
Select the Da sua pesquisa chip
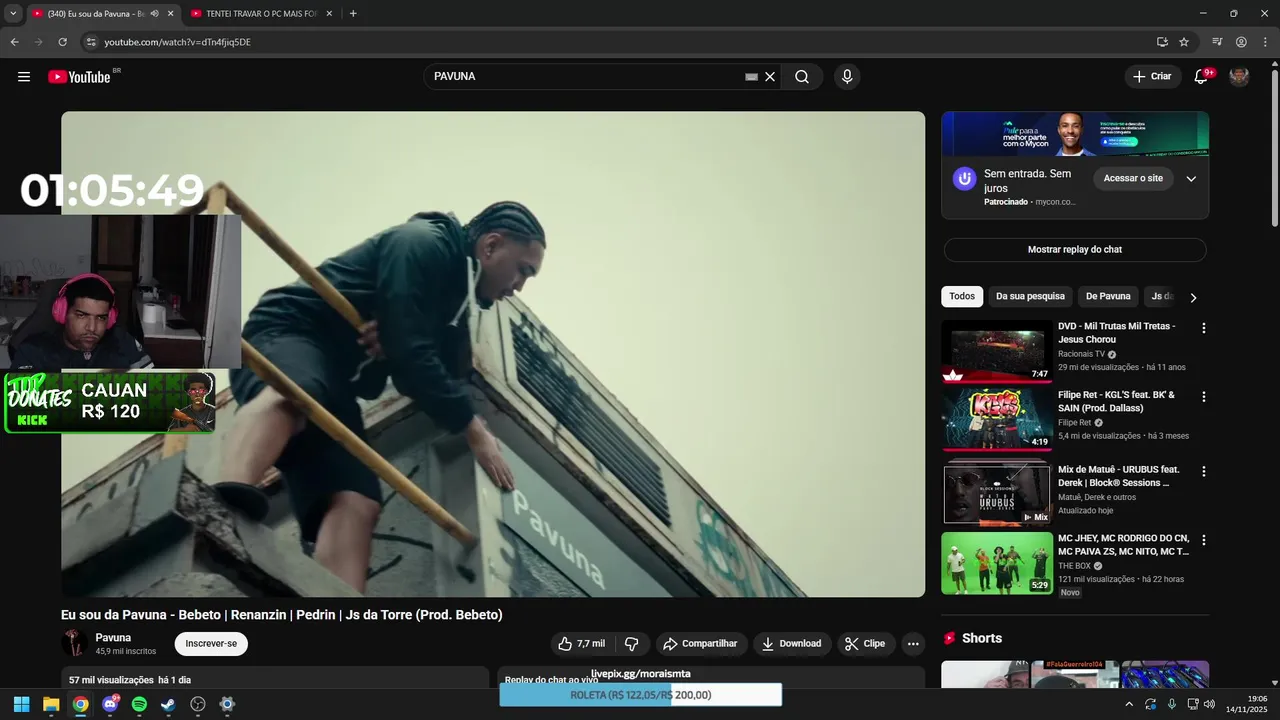1030,296
